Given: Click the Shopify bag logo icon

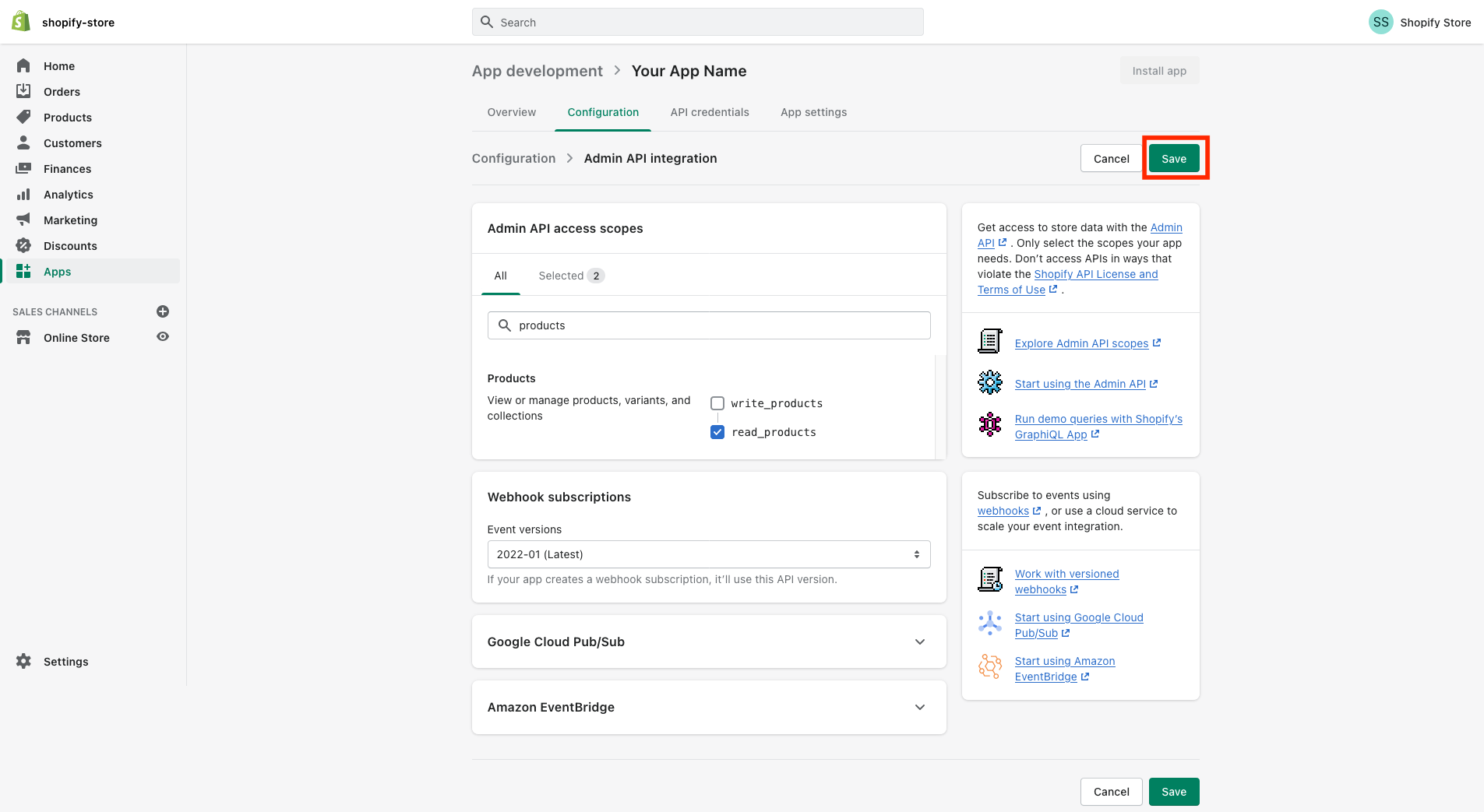Looking at the screenshot, I should pos(21,22).
